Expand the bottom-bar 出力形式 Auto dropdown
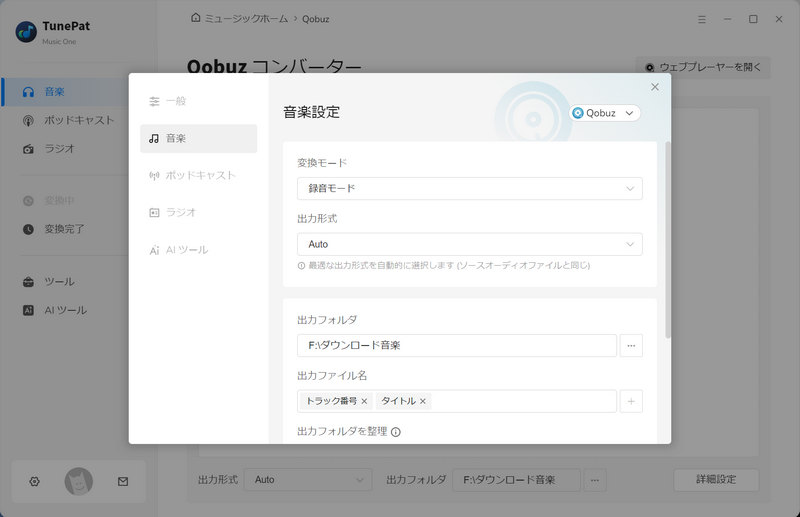 308,480
